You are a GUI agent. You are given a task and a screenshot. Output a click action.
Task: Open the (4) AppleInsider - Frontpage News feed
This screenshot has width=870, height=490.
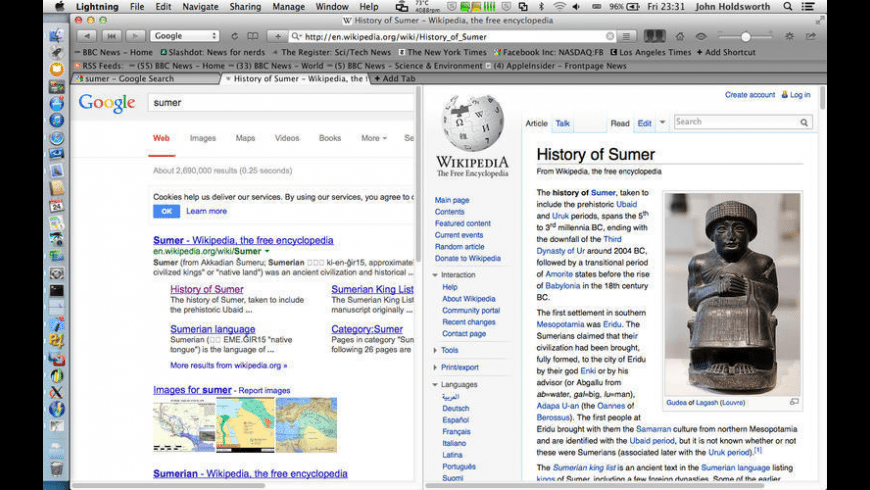pyautogui.click(x=555, y=65)
